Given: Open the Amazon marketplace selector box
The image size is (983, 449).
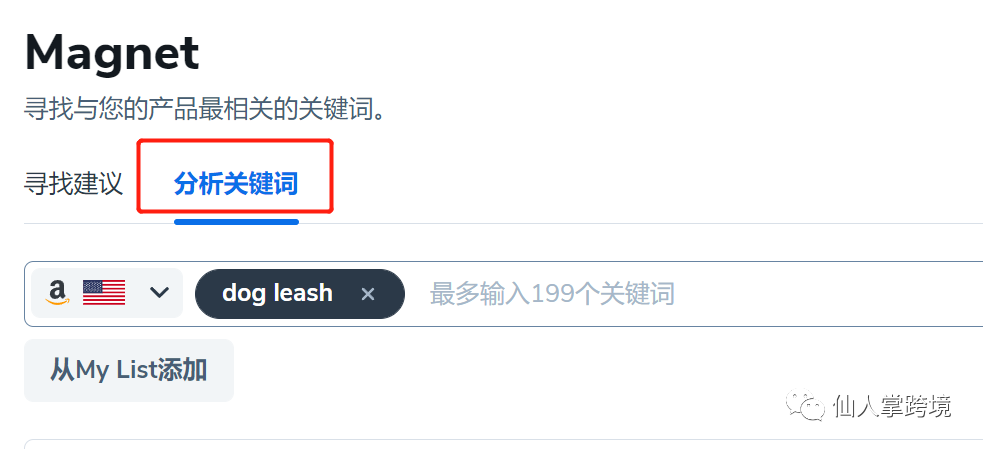Looking at the screenshot, I should (x=107, y=293).
